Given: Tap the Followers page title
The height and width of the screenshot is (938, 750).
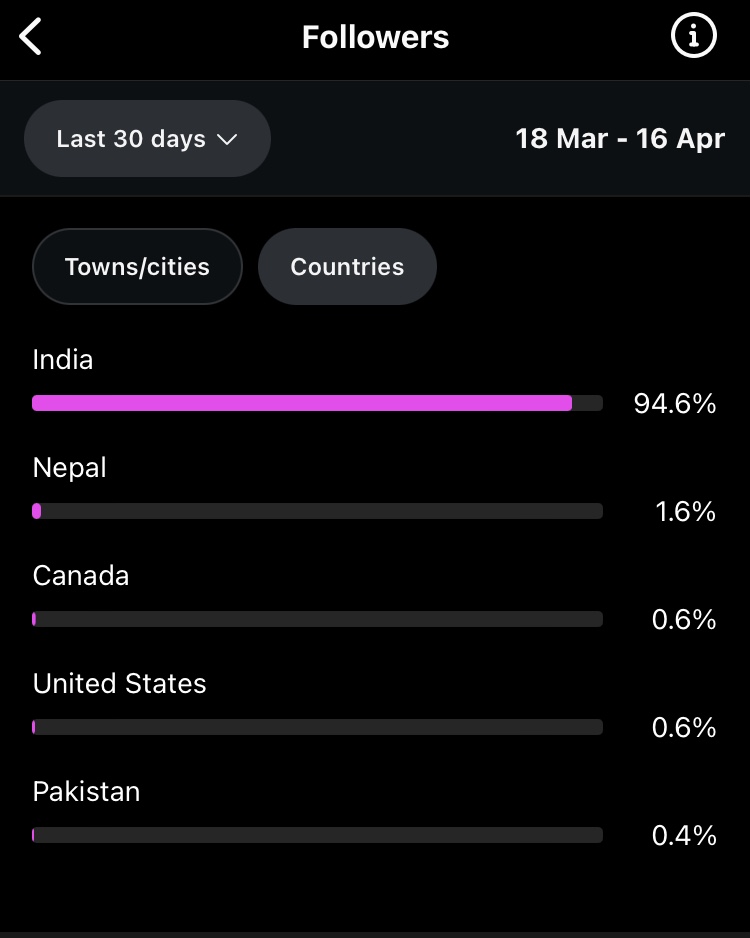Looking at the screenshot, I should pos(376,37).
